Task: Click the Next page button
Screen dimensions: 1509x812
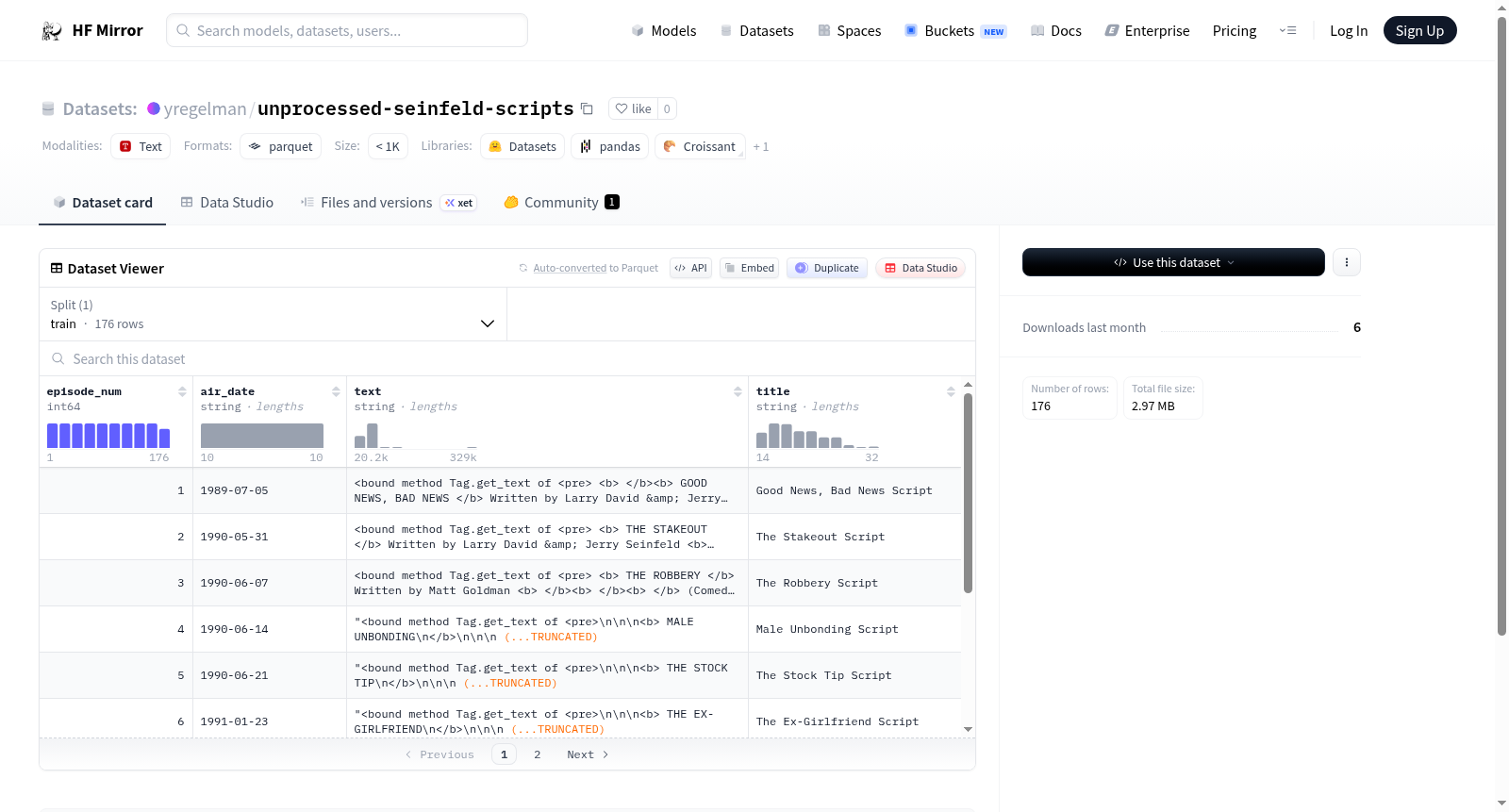Action: pos(588,754)
